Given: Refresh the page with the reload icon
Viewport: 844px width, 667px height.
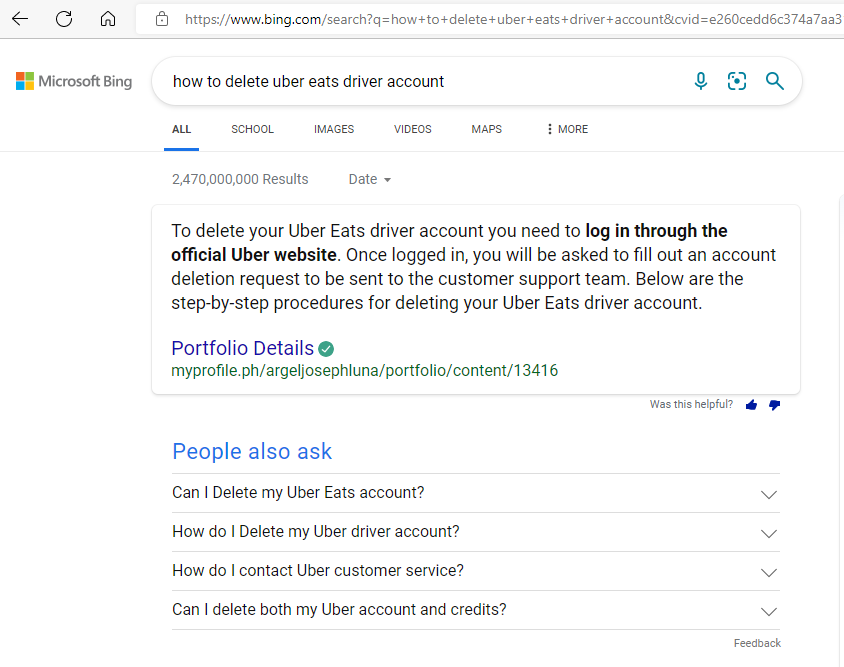Looking at the screenshot, I should (64, 19).
